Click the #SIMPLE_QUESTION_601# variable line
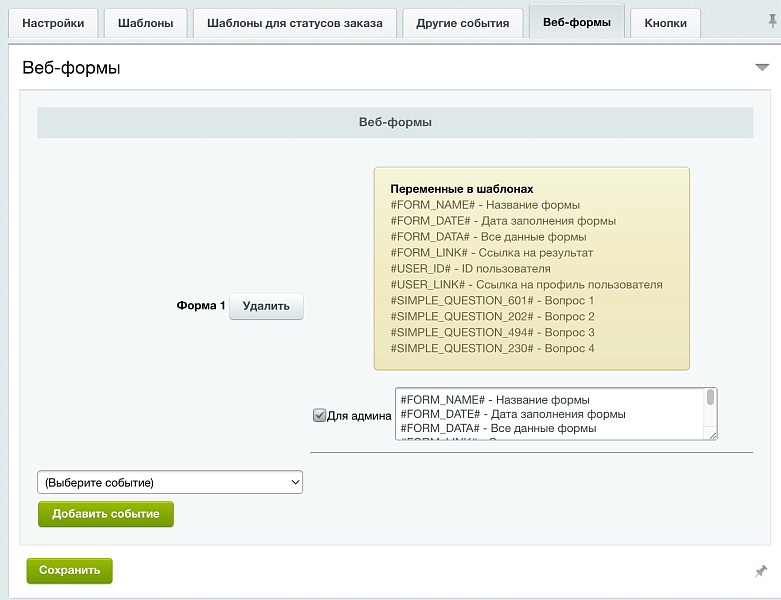The width and height of the screenshot is (781, 600). pos(492,301)
